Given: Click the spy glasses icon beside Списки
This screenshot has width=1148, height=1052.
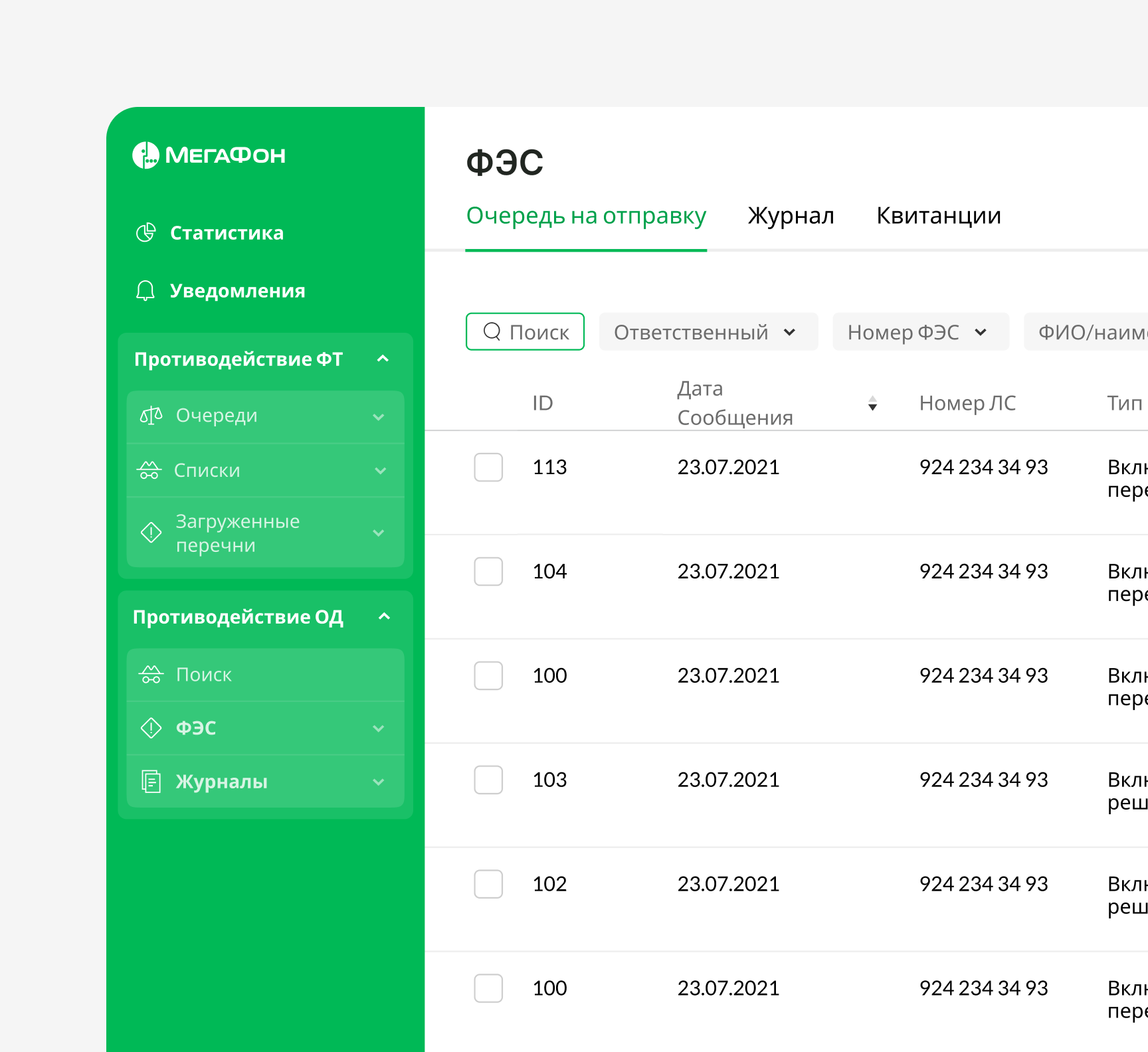Looking at the screenshot, I should coord(149,470).
